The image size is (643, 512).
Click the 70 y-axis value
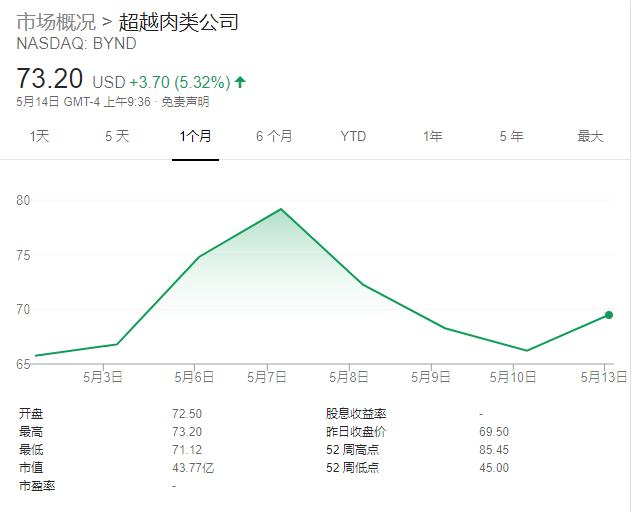tap(23, 309)
